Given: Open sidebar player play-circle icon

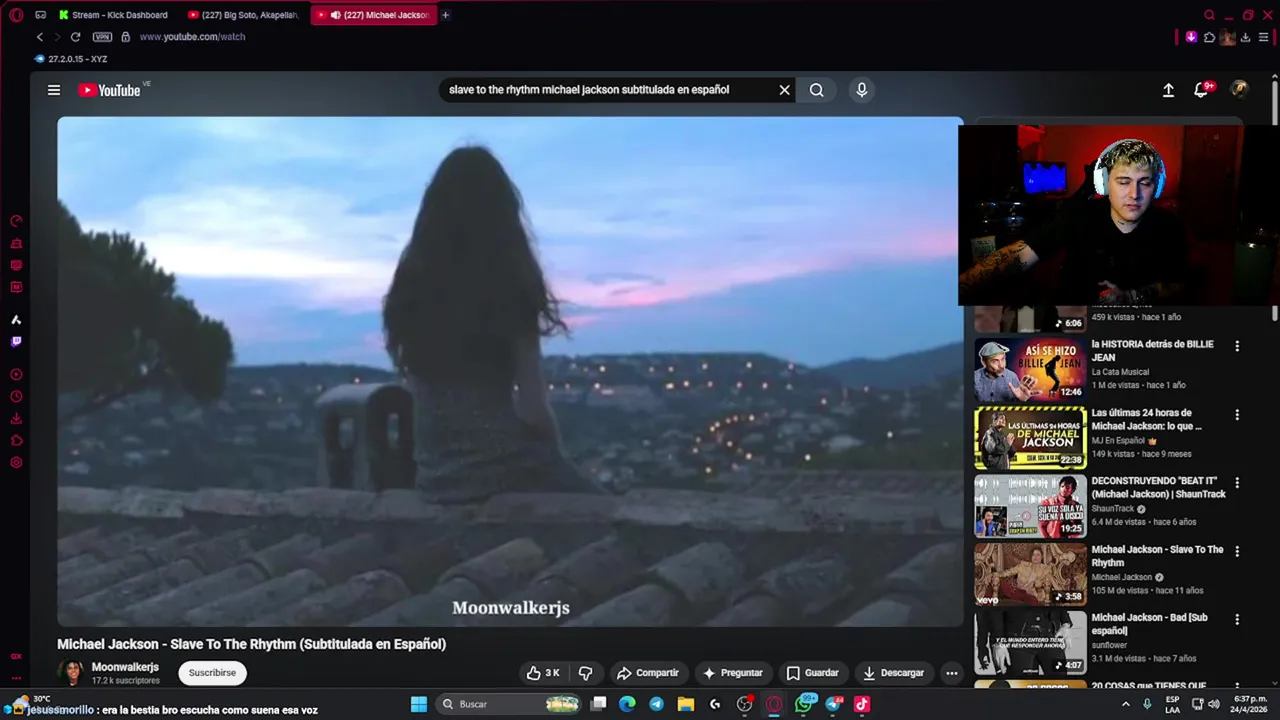Looking at the screenshot, I should (16, 375).
